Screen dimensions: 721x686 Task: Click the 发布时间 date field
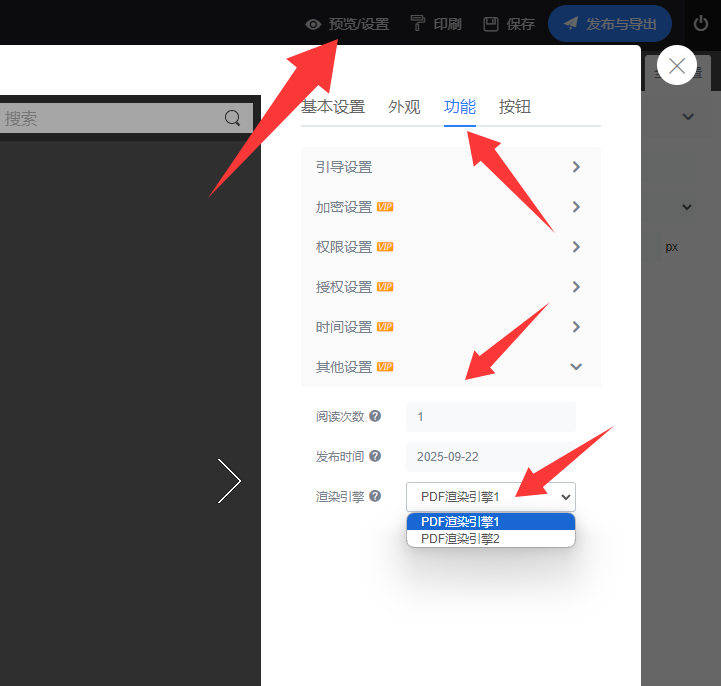point(490,457)
